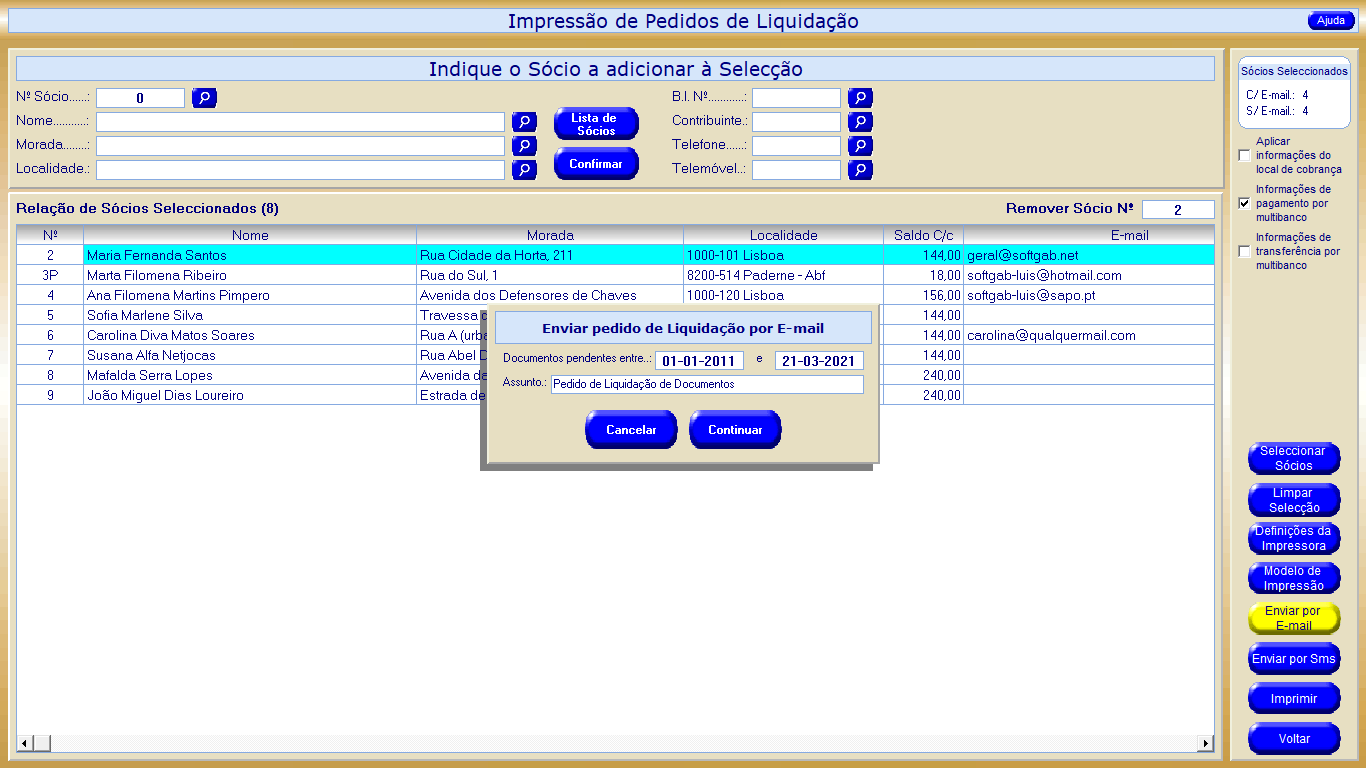Click the Saldo C/c column header
This screenshot has width=1366, height=768.
click(922, 235)
